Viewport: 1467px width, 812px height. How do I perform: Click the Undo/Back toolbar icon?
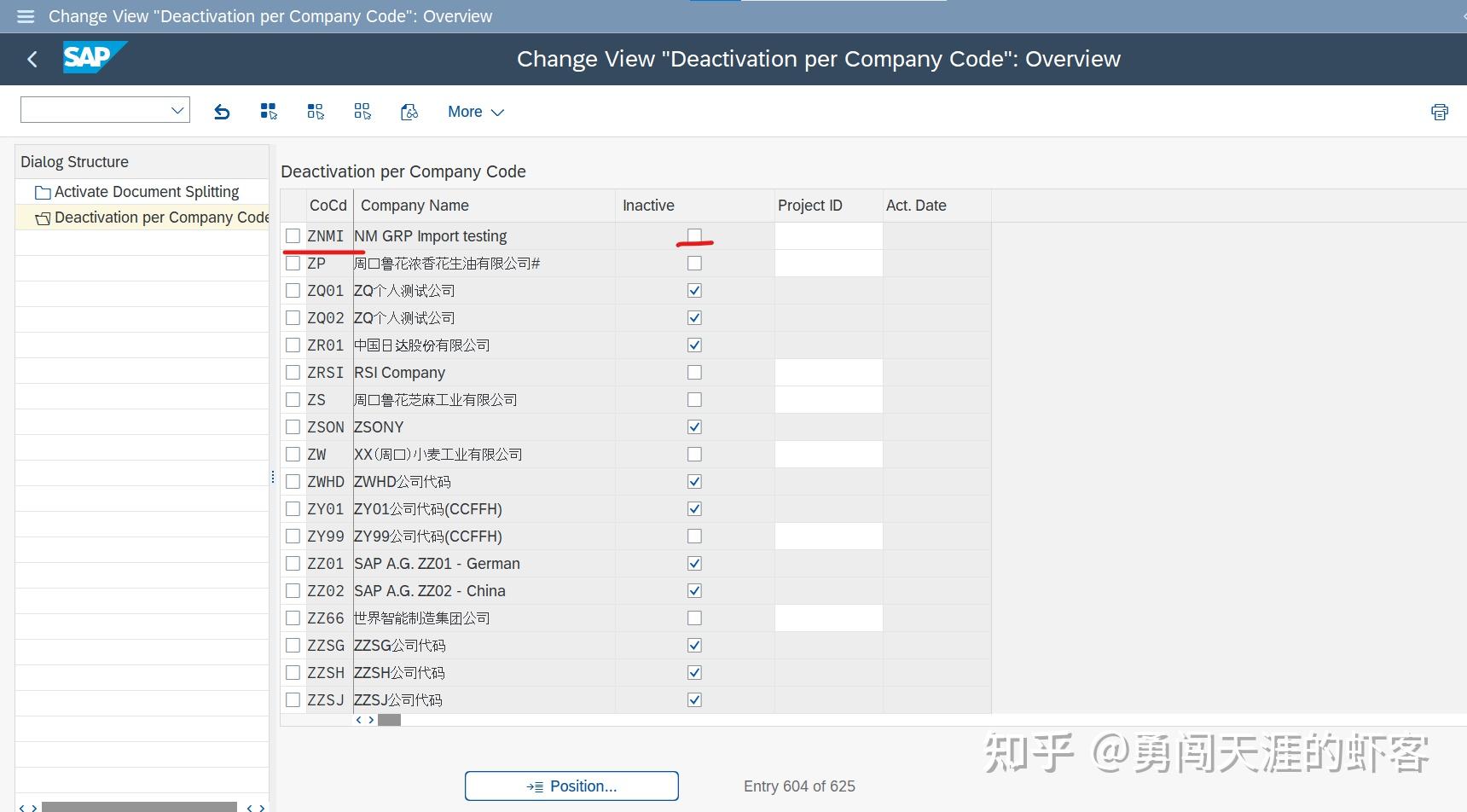pos(222,111)
